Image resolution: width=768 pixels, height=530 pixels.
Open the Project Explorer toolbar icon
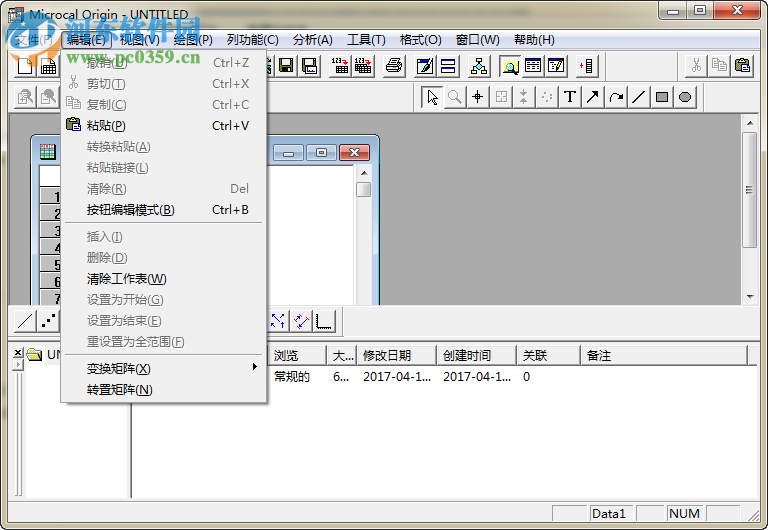tap(510, 66)
